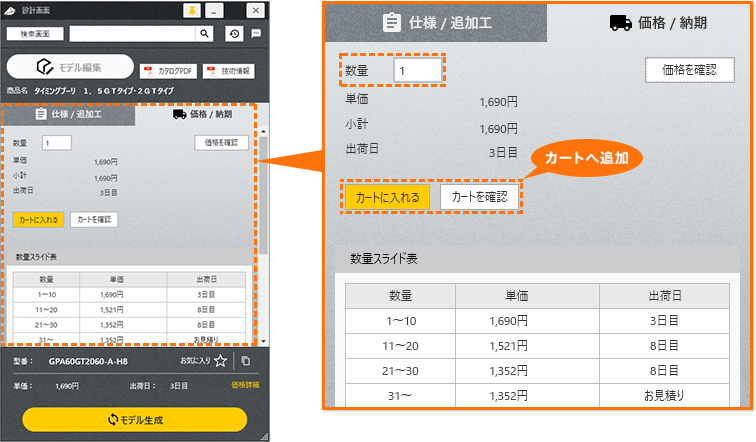Click the copy part number icon

[246, 361]
